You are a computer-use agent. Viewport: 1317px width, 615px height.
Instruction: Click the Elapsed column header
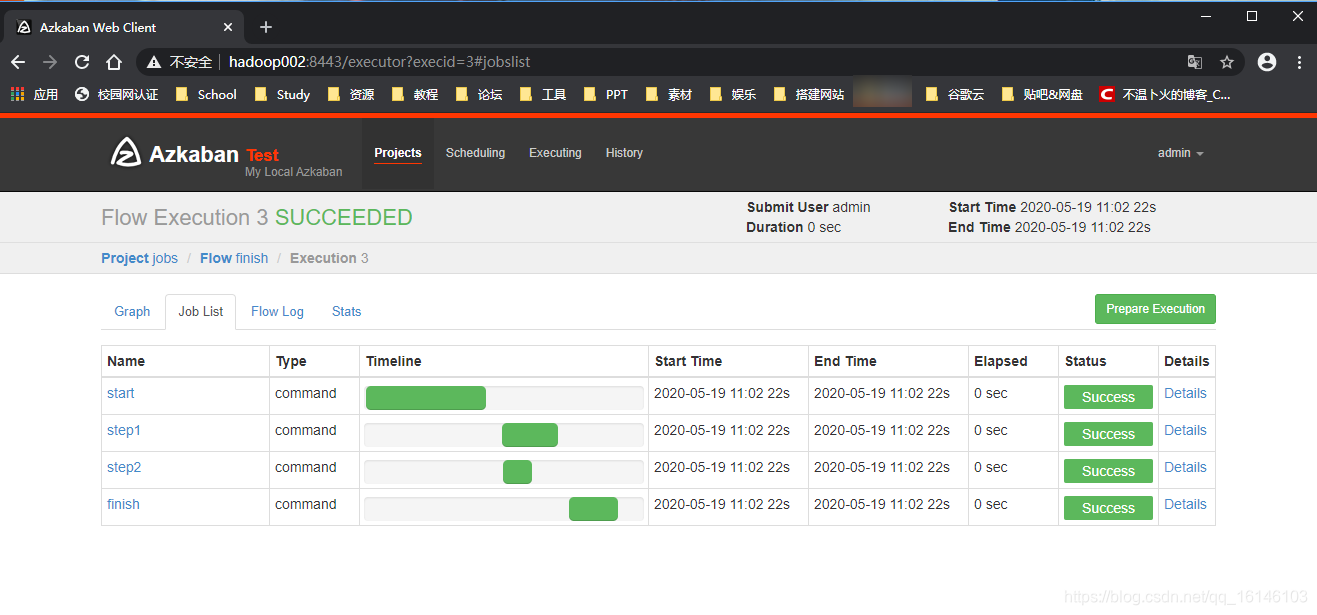click(x=1000, y=361)
